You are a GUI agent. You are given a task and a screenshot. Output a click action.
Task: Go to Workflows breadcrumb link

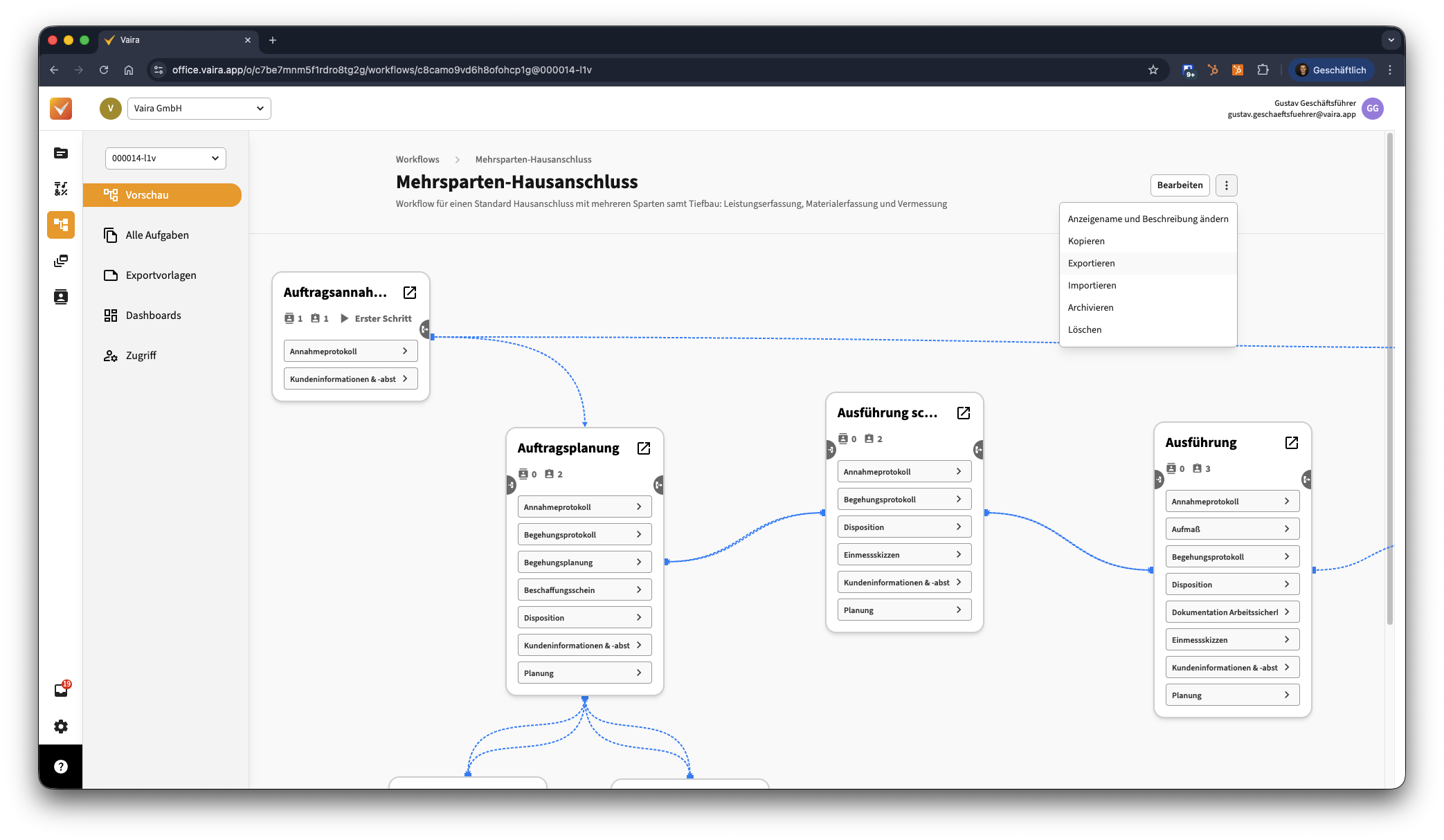[x=417, y=160]
